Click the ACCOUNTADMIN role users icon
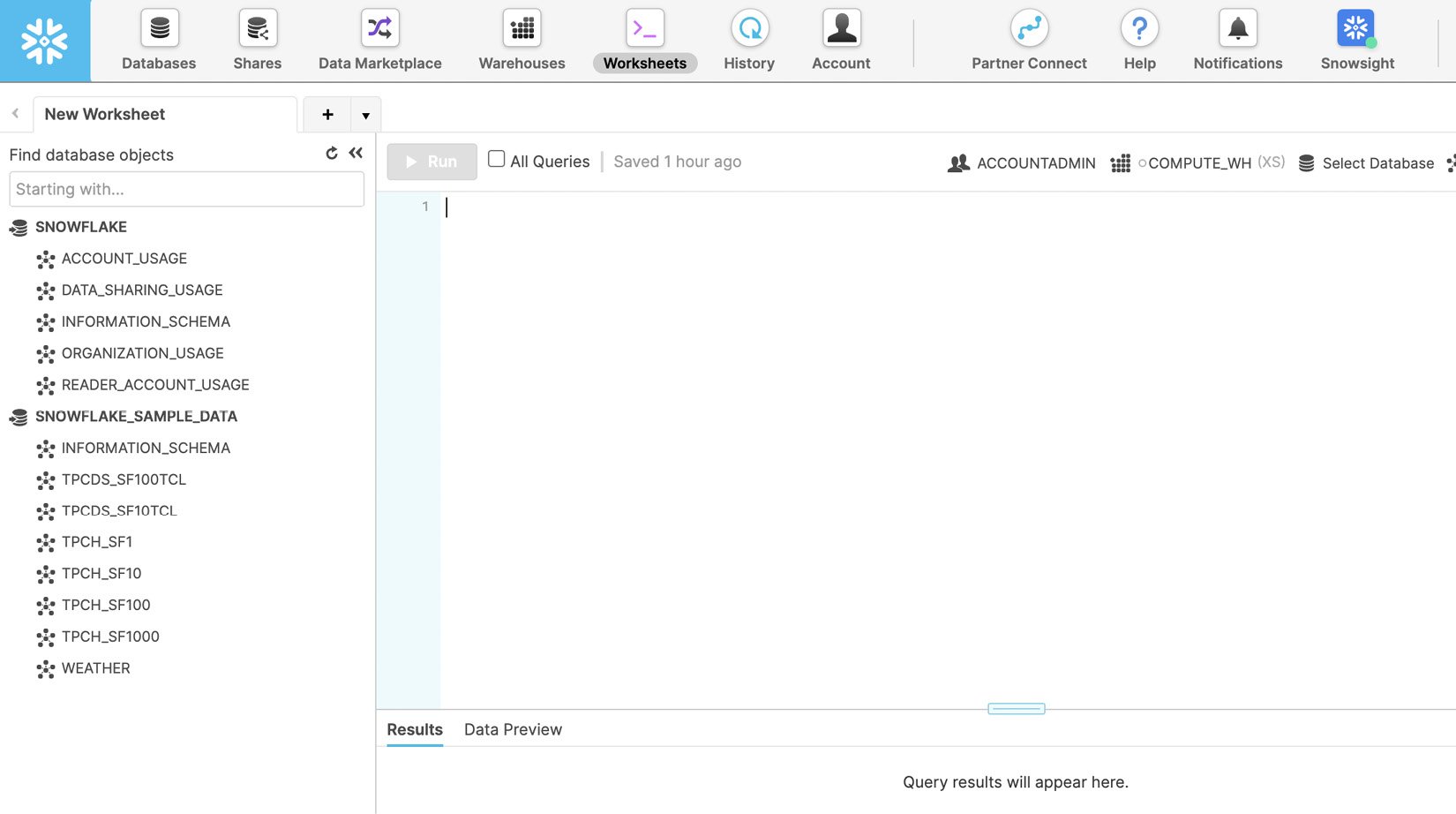Viewport: 1456px width, 814px height. coord(958,163)
